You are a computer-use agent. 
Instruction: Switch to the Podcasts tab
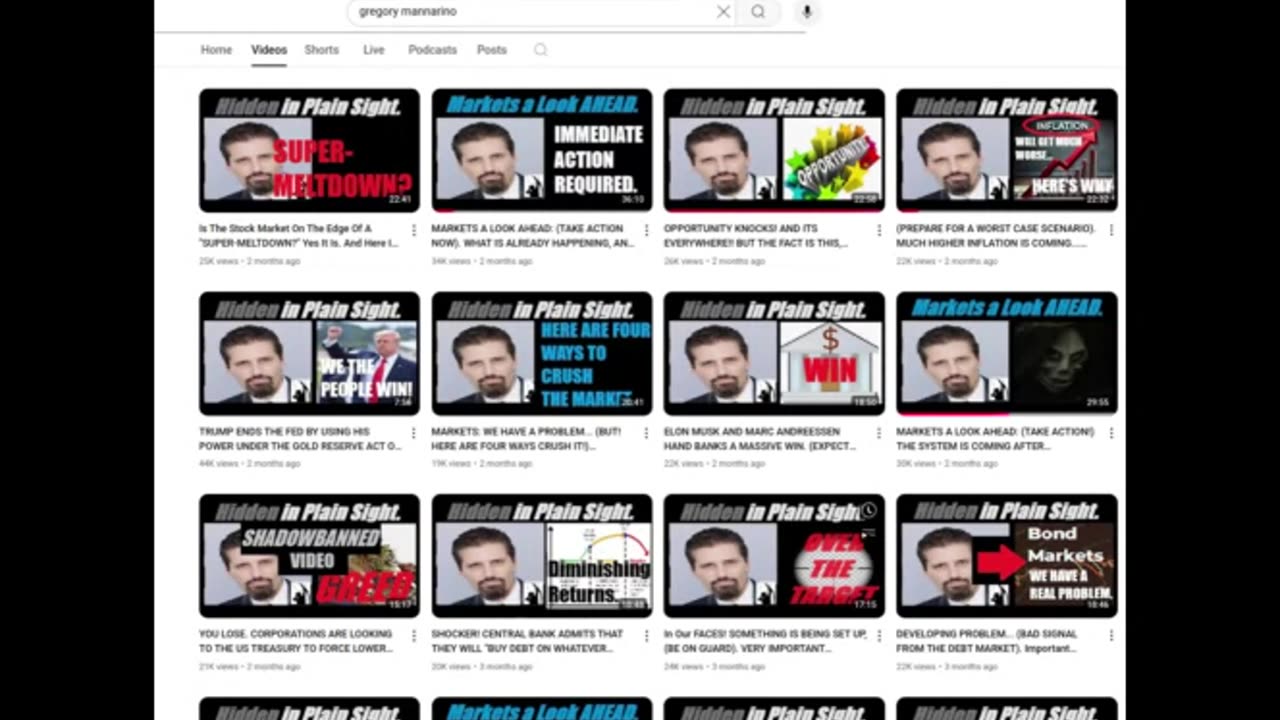point(432,50)
